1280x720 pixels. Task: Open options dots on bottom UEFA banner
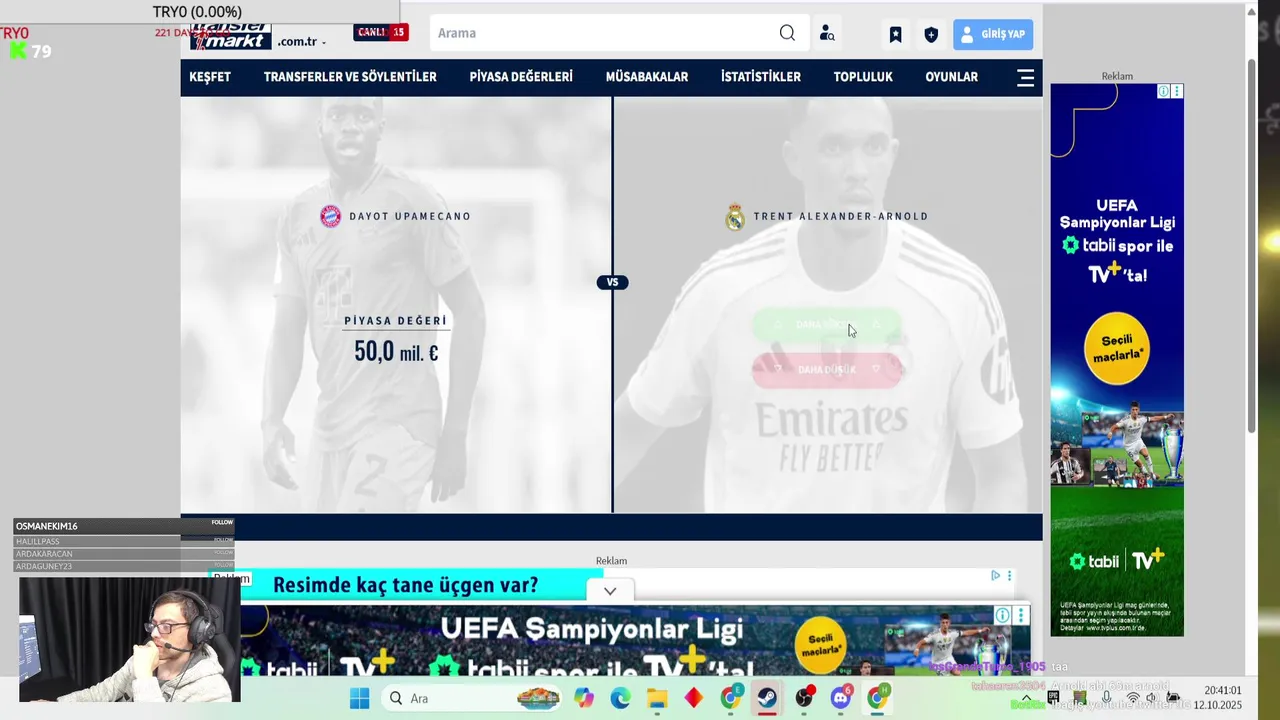point(1021,615)
